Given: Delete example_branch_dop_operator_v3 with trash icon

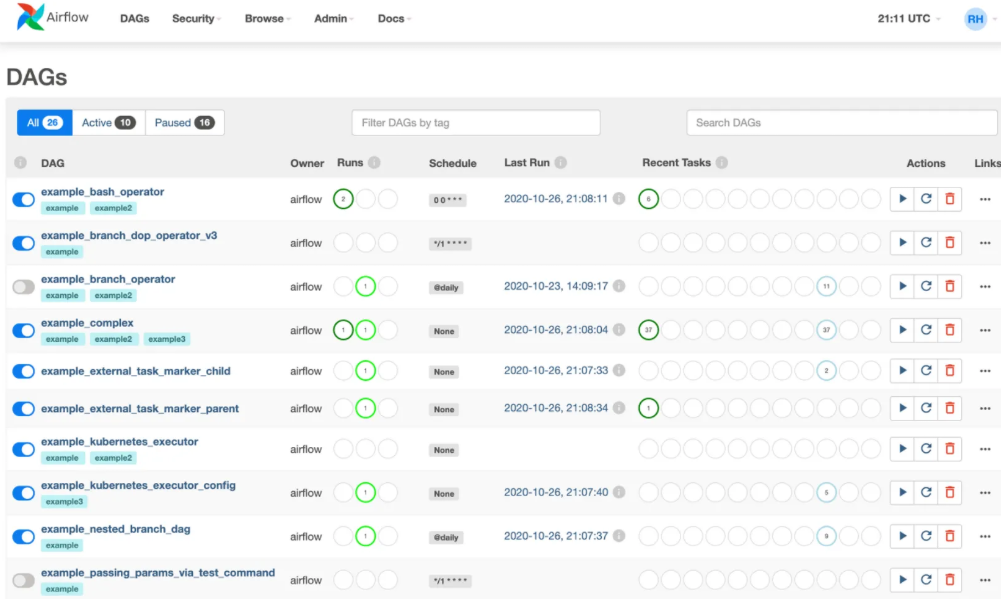Looking at the screenshot, I should (949, 243).
